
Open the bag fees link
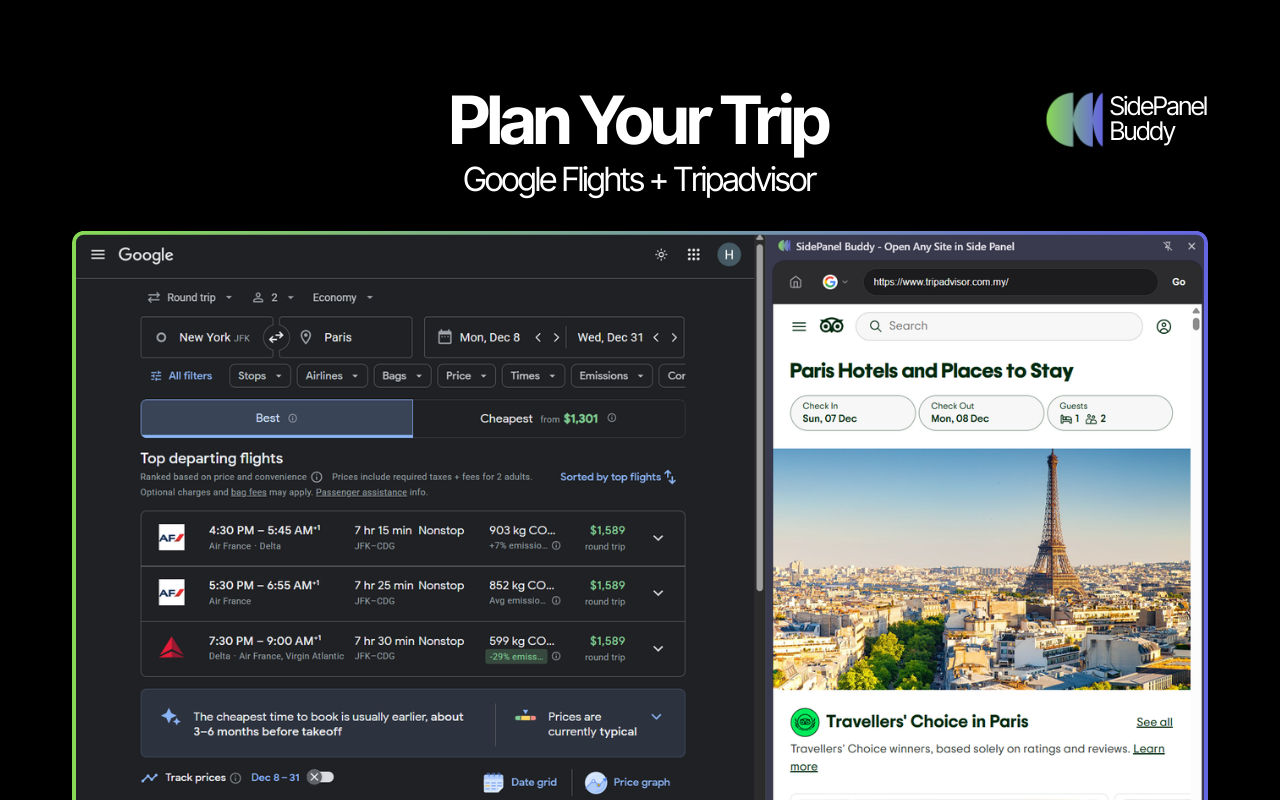249,492
